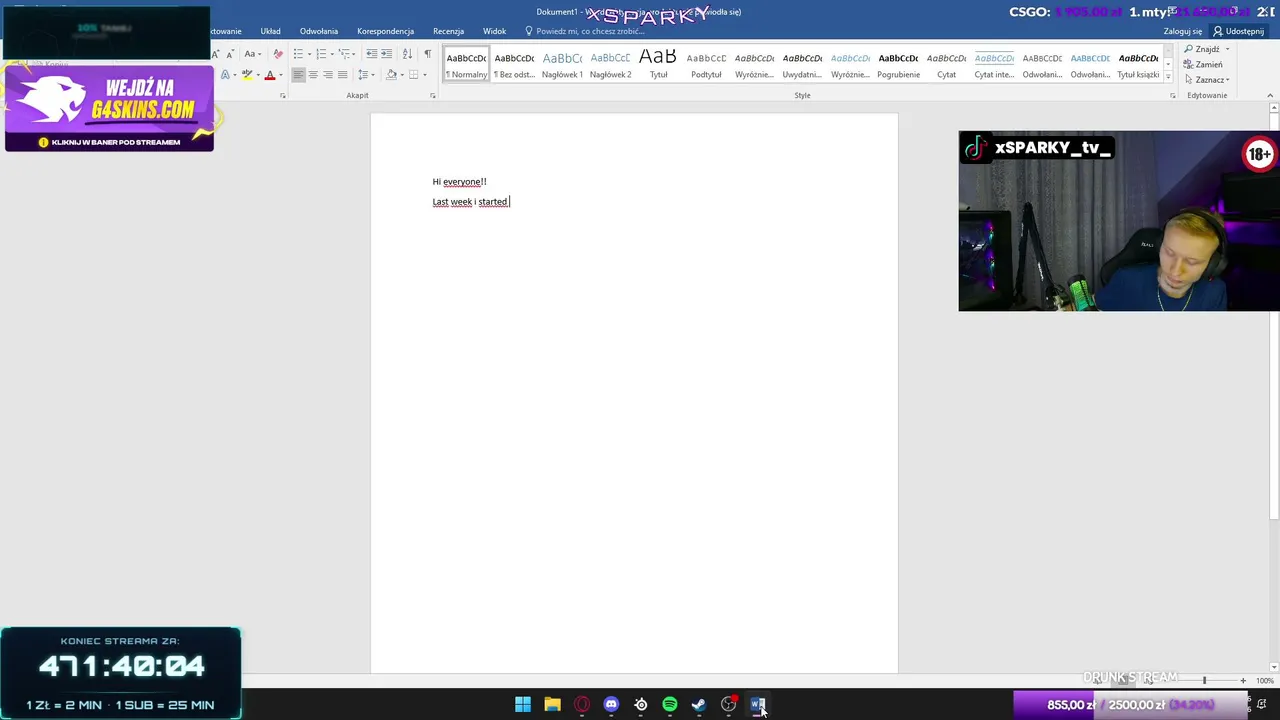Open Discord from the taskbar

(611, 705)
